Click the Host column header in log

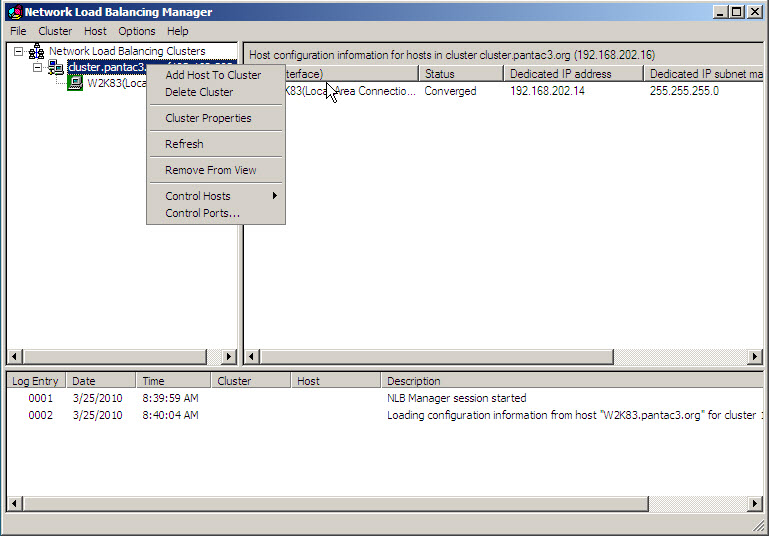[336, 381]
